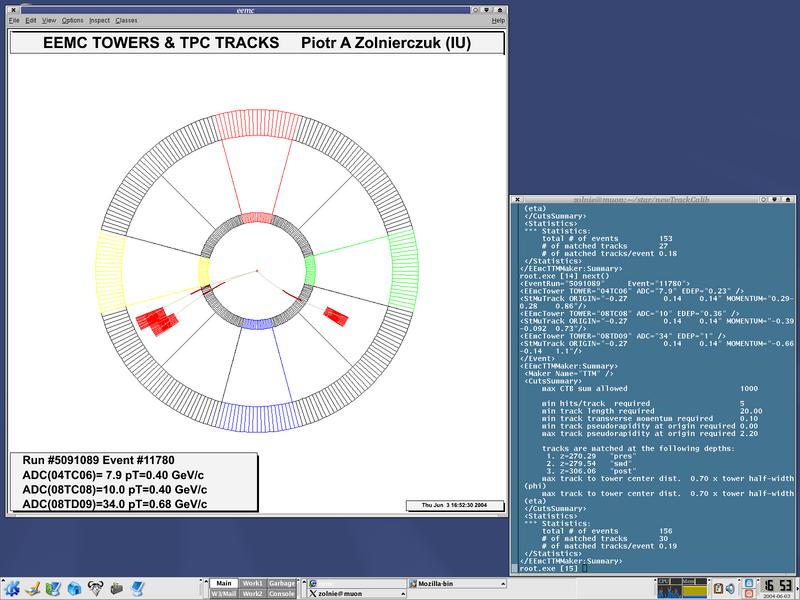Expand the zolnie@muon taskbar group arrow
Image resolution: width=800 pixels, height=600 pixels.
click(x=403, y=594)
